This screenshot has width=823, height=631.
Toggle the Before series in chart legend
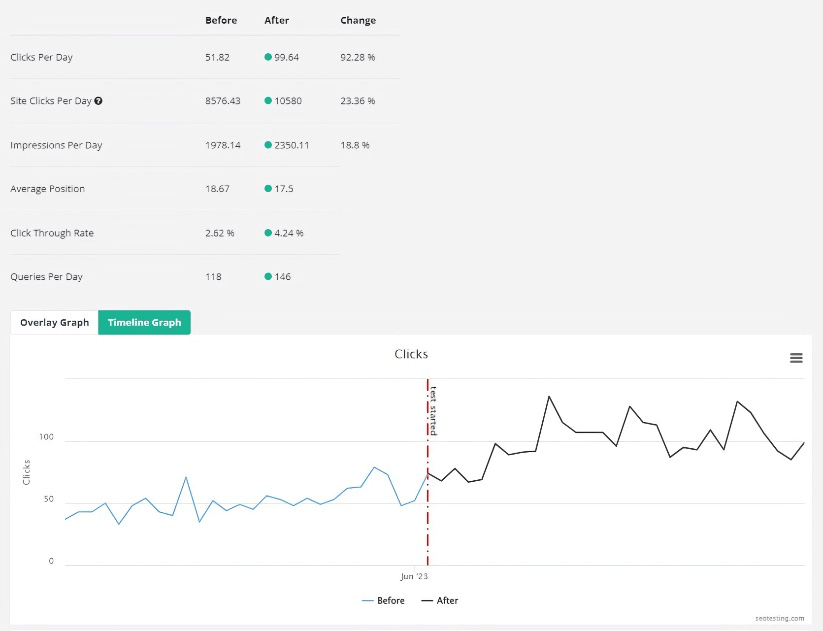click(384, 601)
